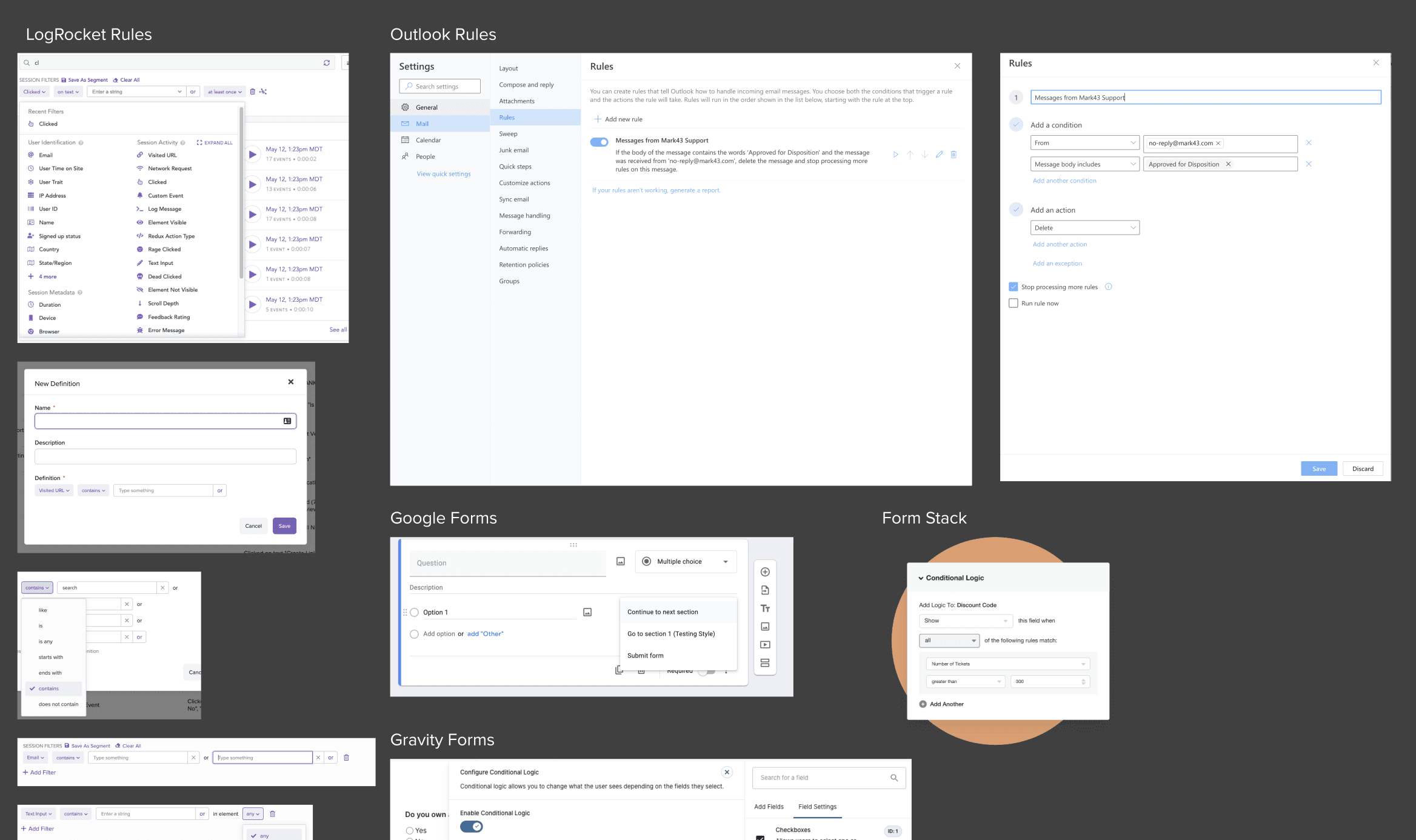This screenshot has width=1416, height=840.
Task: Click Gravity Forms field search magnifier icon
Action: (894, 778)
